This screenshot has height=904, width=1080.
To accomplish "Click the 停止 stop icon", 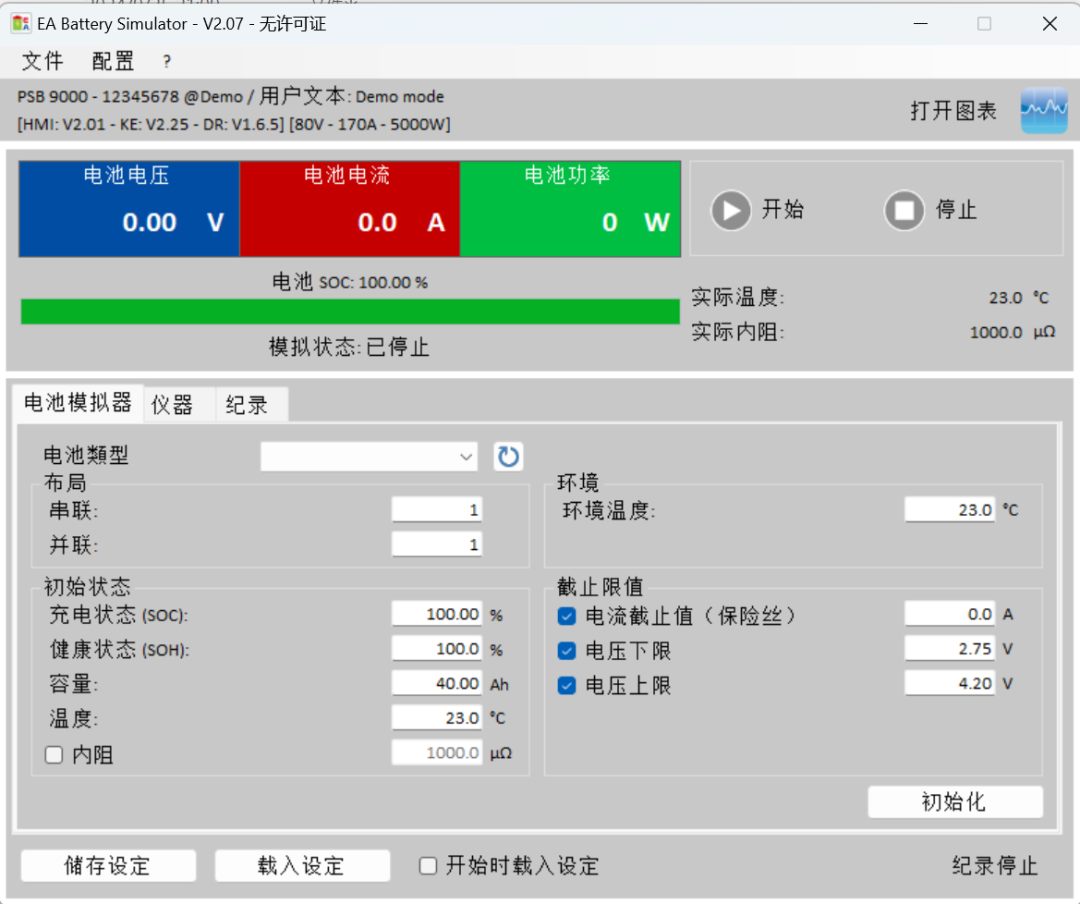I will [904, 211].
